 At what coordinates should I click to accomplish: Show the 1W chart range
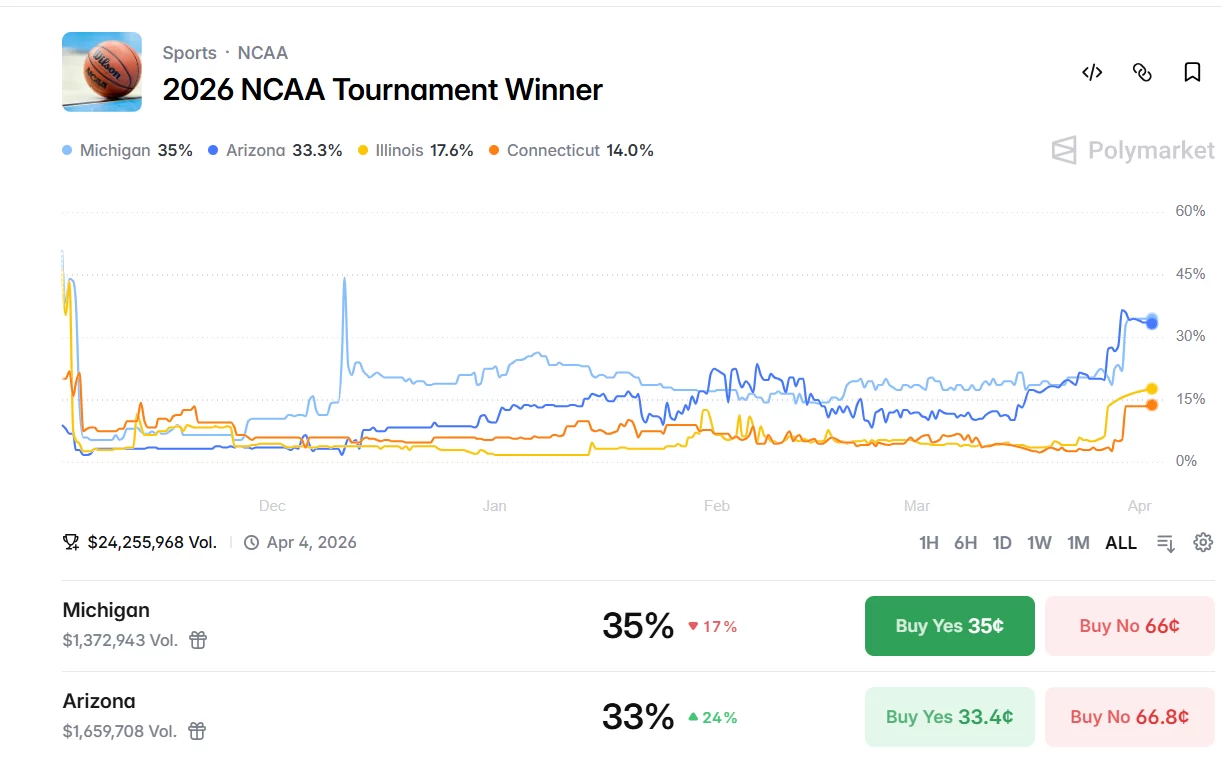coord(1039,543)
